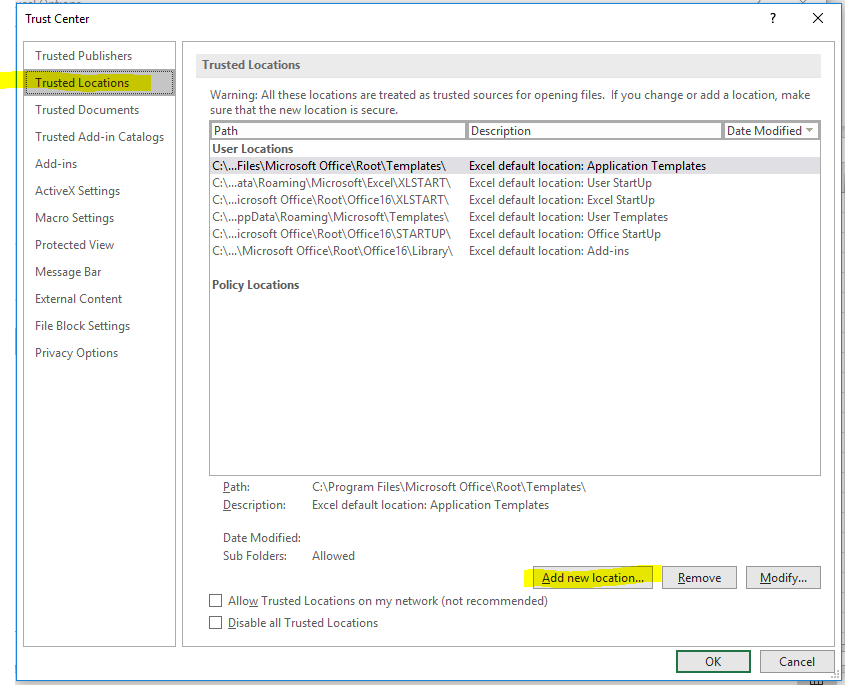Check Disable all Trusted Locations
The height and width of the screenshot is (685, 845).
(215, 623)
